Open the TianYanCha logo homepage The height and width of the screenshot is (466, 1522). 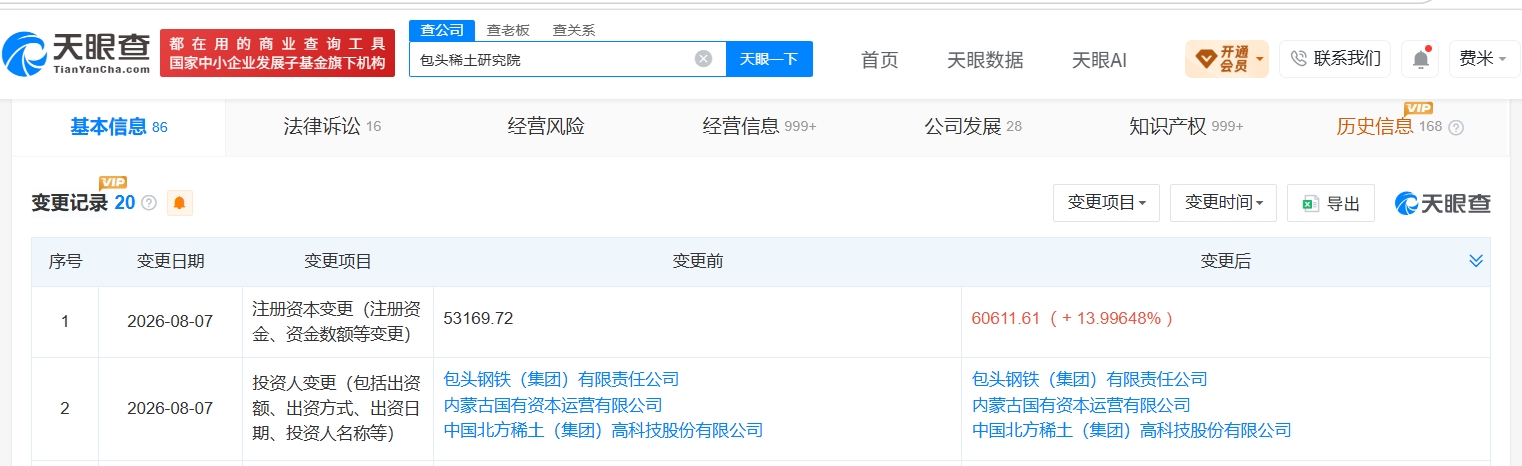pyautogui.click(x=77, y=53)
